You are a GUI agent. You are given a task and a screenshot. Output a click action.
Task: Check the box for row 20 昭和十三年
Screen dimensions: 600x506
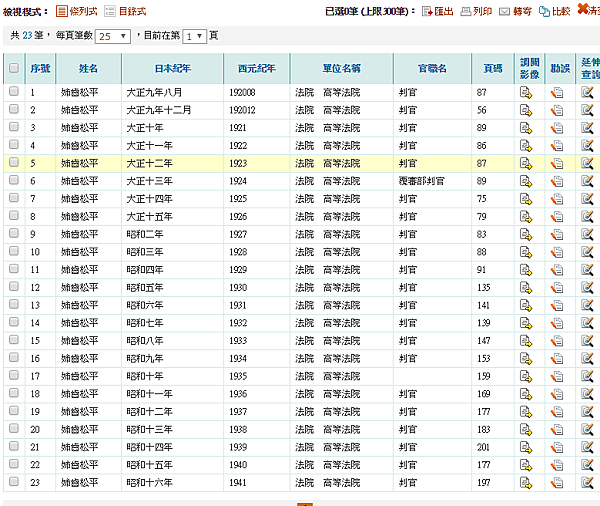point(14,428)
